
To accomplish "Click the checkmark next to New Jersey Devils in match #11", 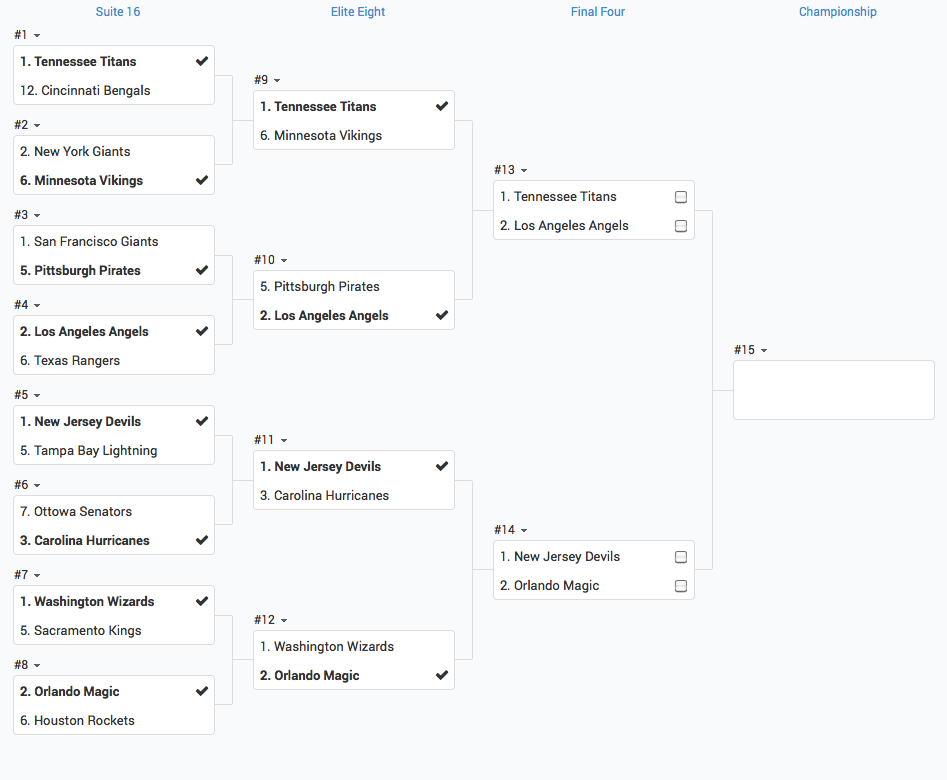I will click(x=442, y=466).
